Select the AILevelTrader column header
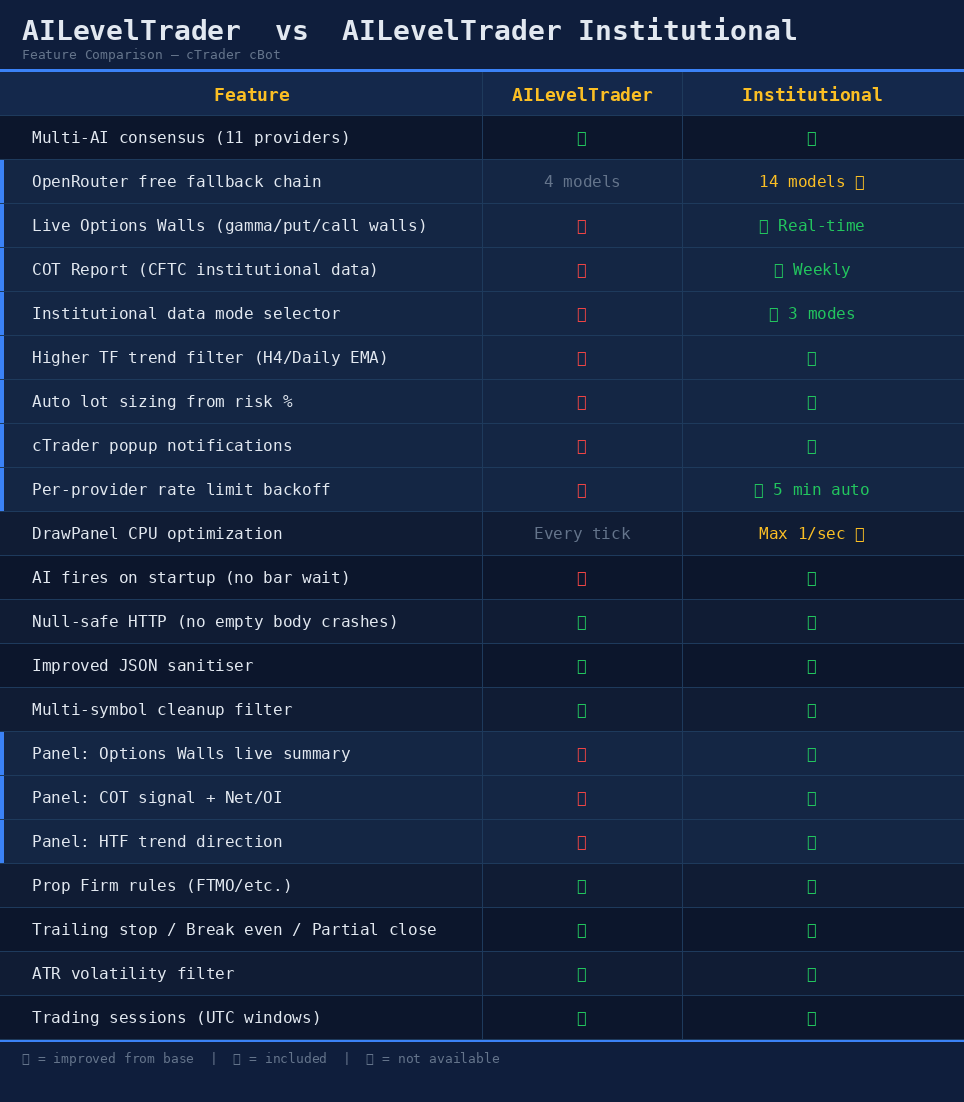Screen dimensions: 964x1102 (582, 94)
